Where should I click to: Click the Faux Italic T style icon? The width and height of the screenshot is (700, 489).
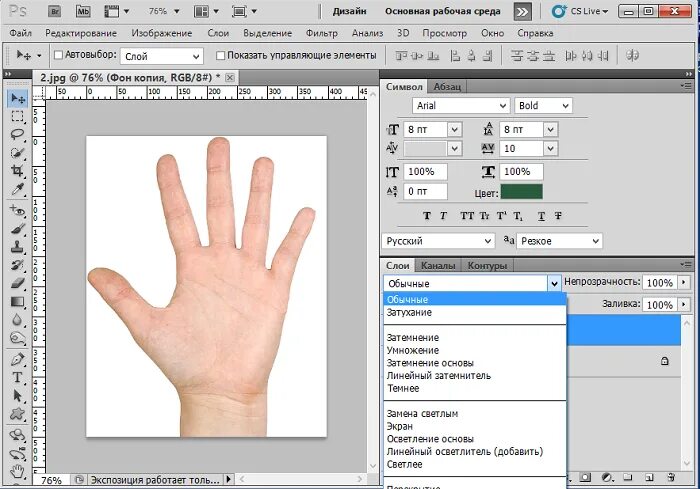click(x=443, y=216)
